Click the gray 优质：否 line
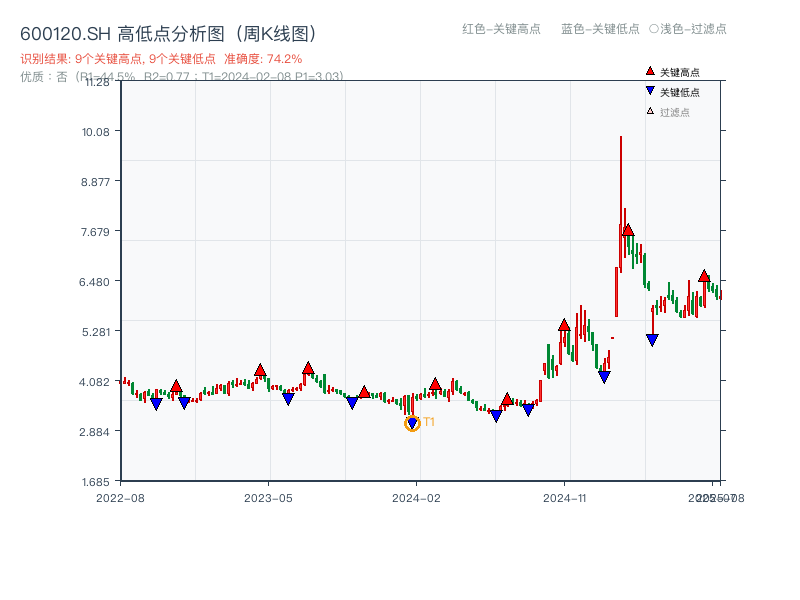Image resolution: width=800 pixels, height=600 pixels. pos(182,77)
